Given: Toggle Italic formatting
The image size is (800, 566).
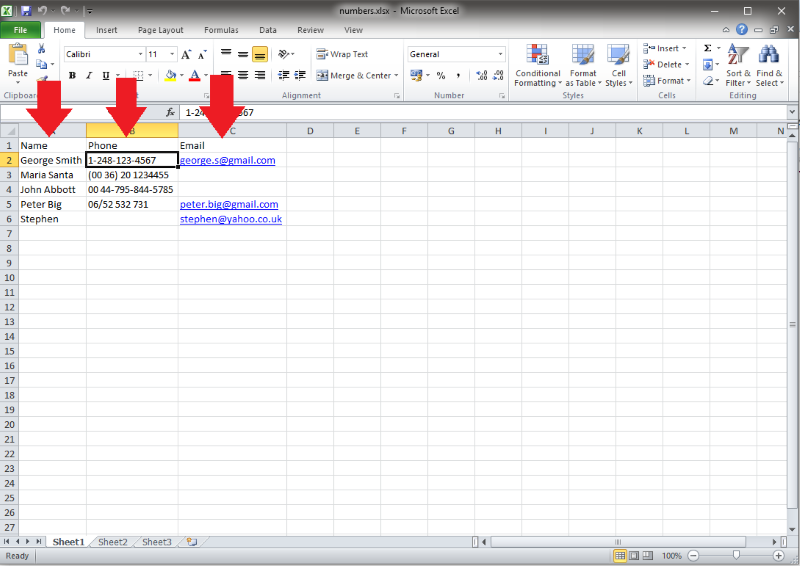Looking at the screenshot, I should coord(89,75).
